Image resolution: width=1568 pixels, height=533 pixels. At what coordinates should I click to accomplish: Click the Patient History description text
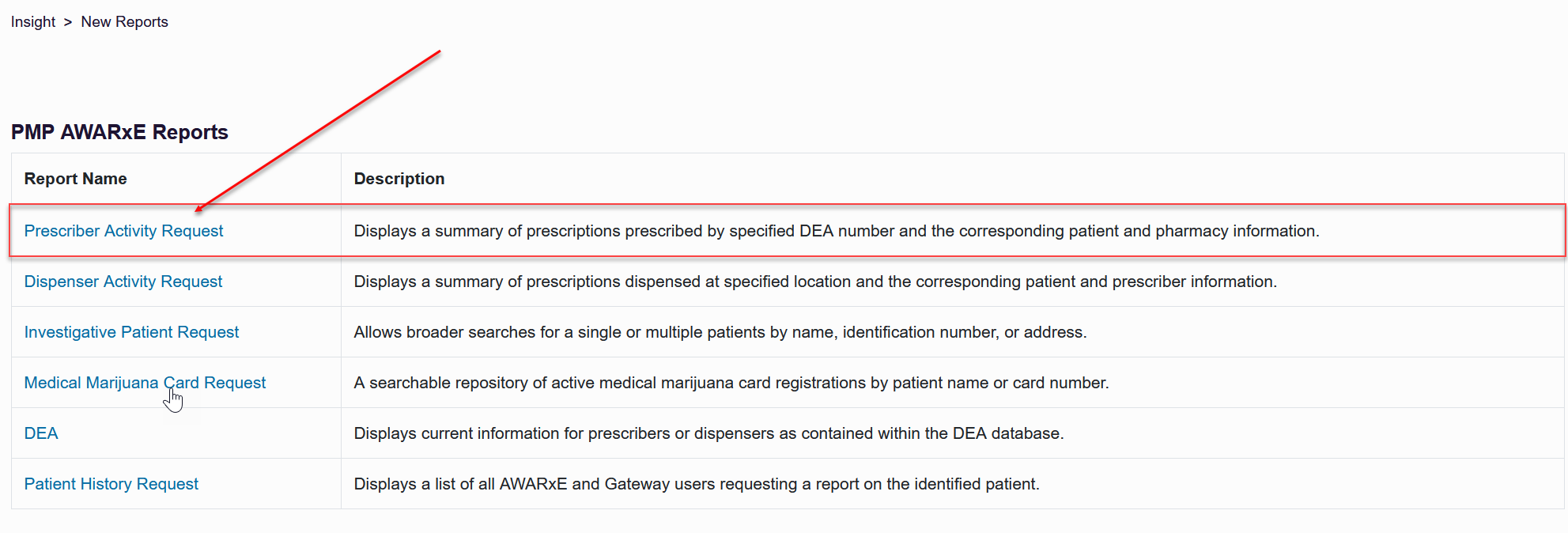[697, 484]
